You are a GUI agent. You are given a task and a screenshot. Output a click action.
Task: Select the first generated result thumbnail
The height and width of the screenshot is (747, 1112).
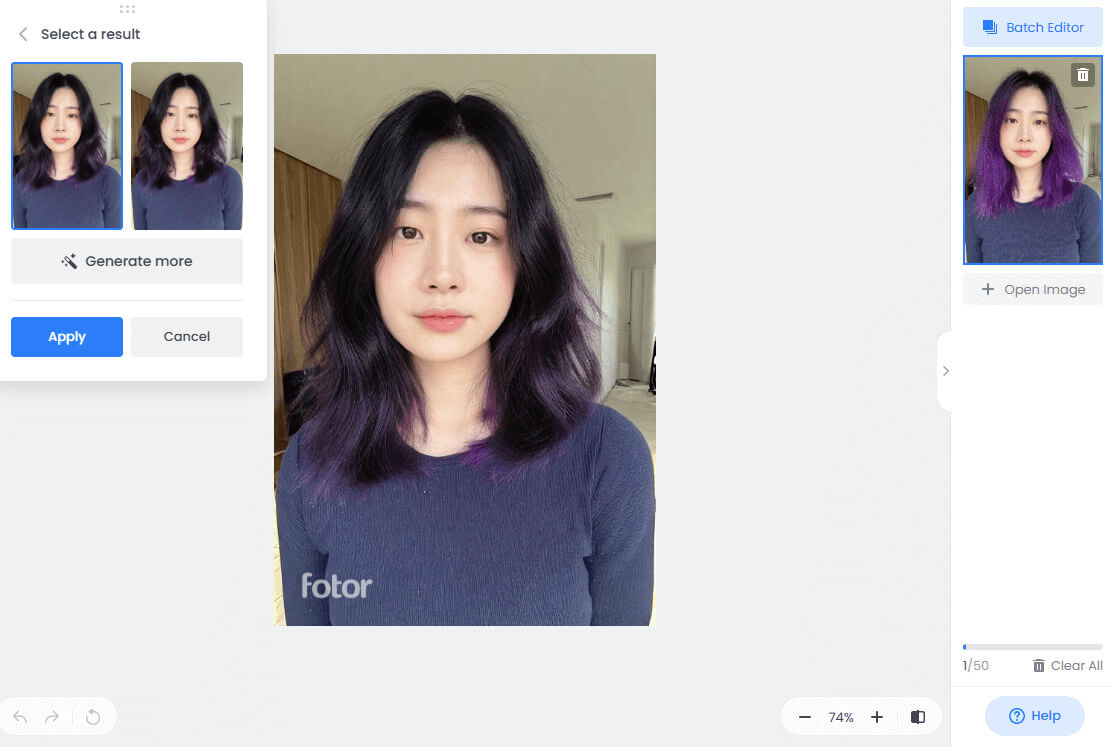click(x=67, y=146)
